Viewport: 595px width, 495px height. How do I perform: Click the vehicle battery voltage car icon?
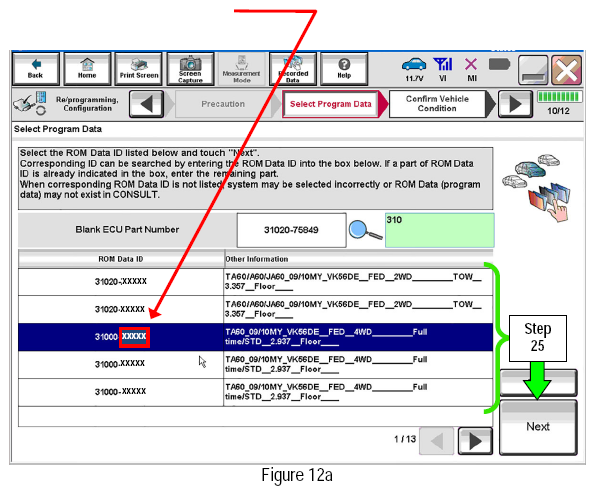pos(414,64)
